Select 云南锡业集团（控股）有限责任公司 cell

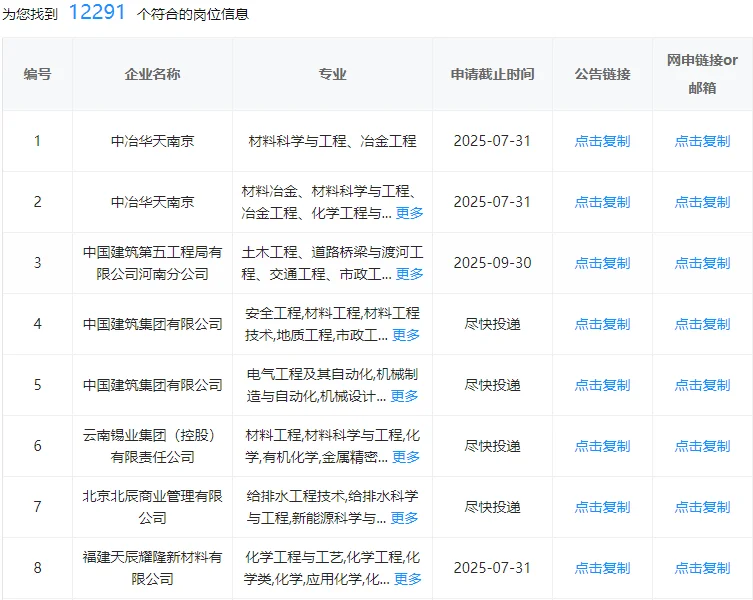152,446
